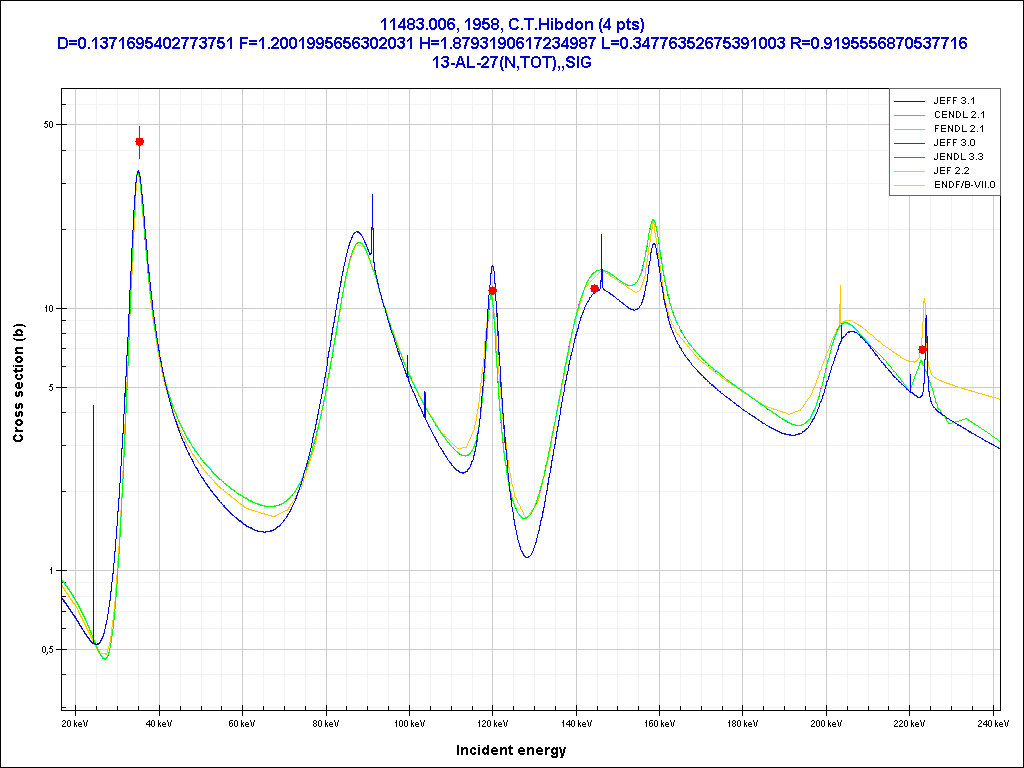
Task: Click the red data point near 35 keV
Action: tap(140, 142)
